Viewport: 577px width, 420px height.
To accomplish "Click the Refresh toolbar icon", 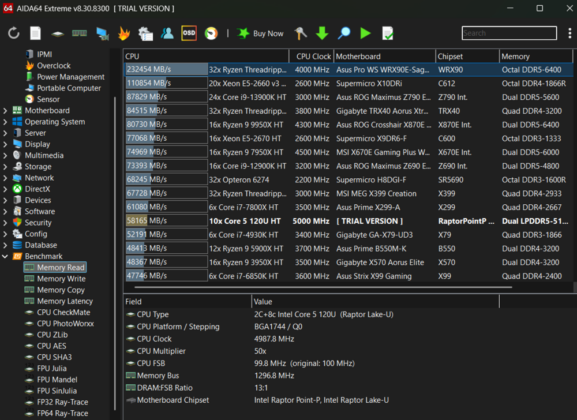I will (x=14, y=33).
